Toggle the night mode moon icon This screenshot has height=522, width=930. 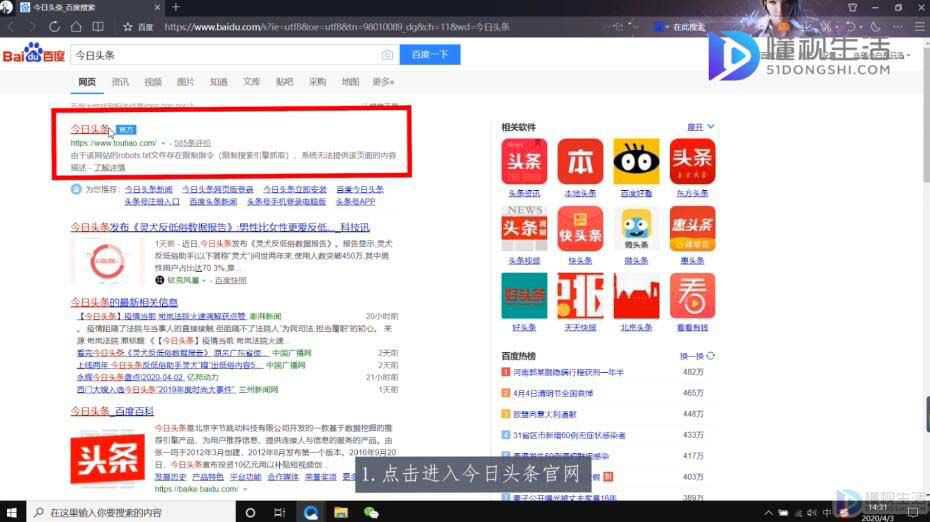click(x=875, y=27)
